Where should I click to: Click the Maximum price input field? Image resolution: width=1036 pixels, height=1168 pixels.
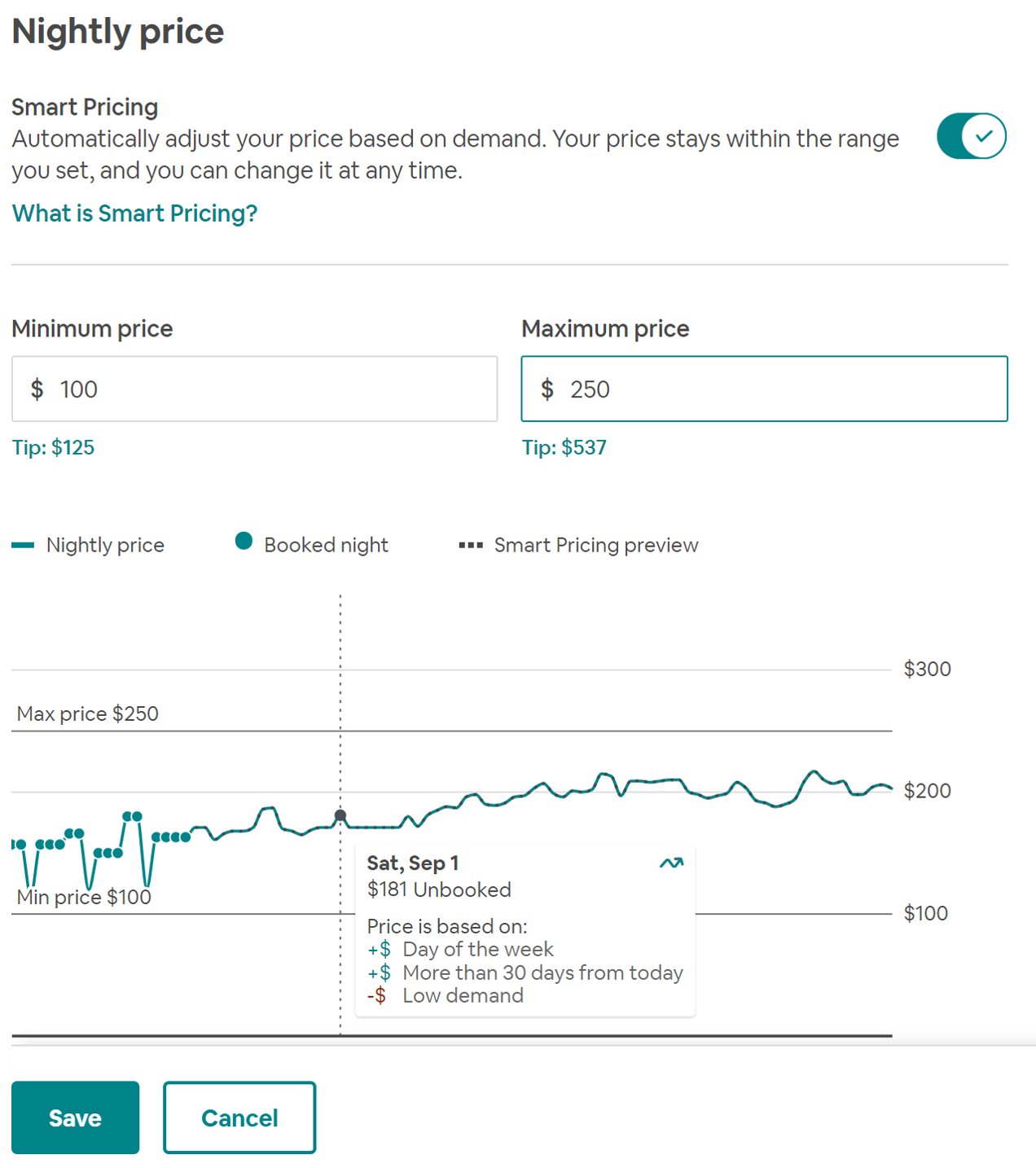click(x=764, y=389)
